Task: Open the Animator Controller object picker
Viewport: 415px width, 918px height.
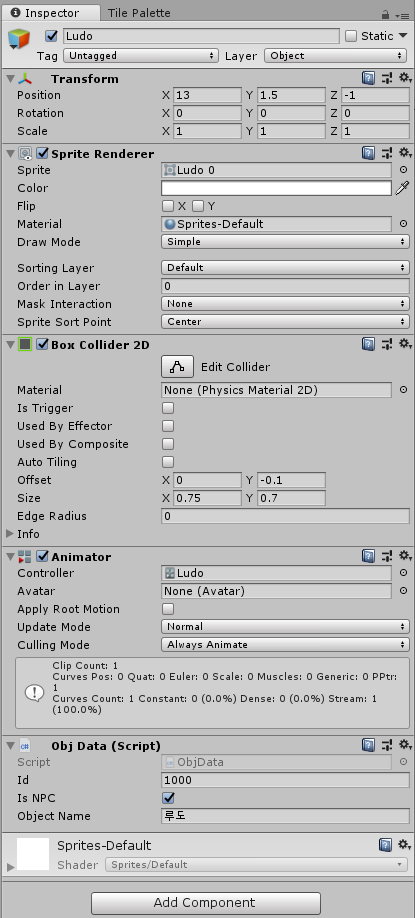Action: point(403,573)
